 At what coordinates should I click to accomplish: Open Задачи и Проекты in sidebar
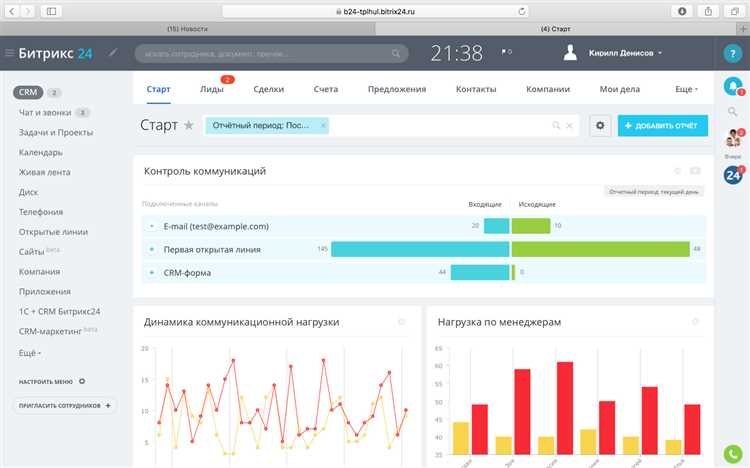(x=55, y=133)
